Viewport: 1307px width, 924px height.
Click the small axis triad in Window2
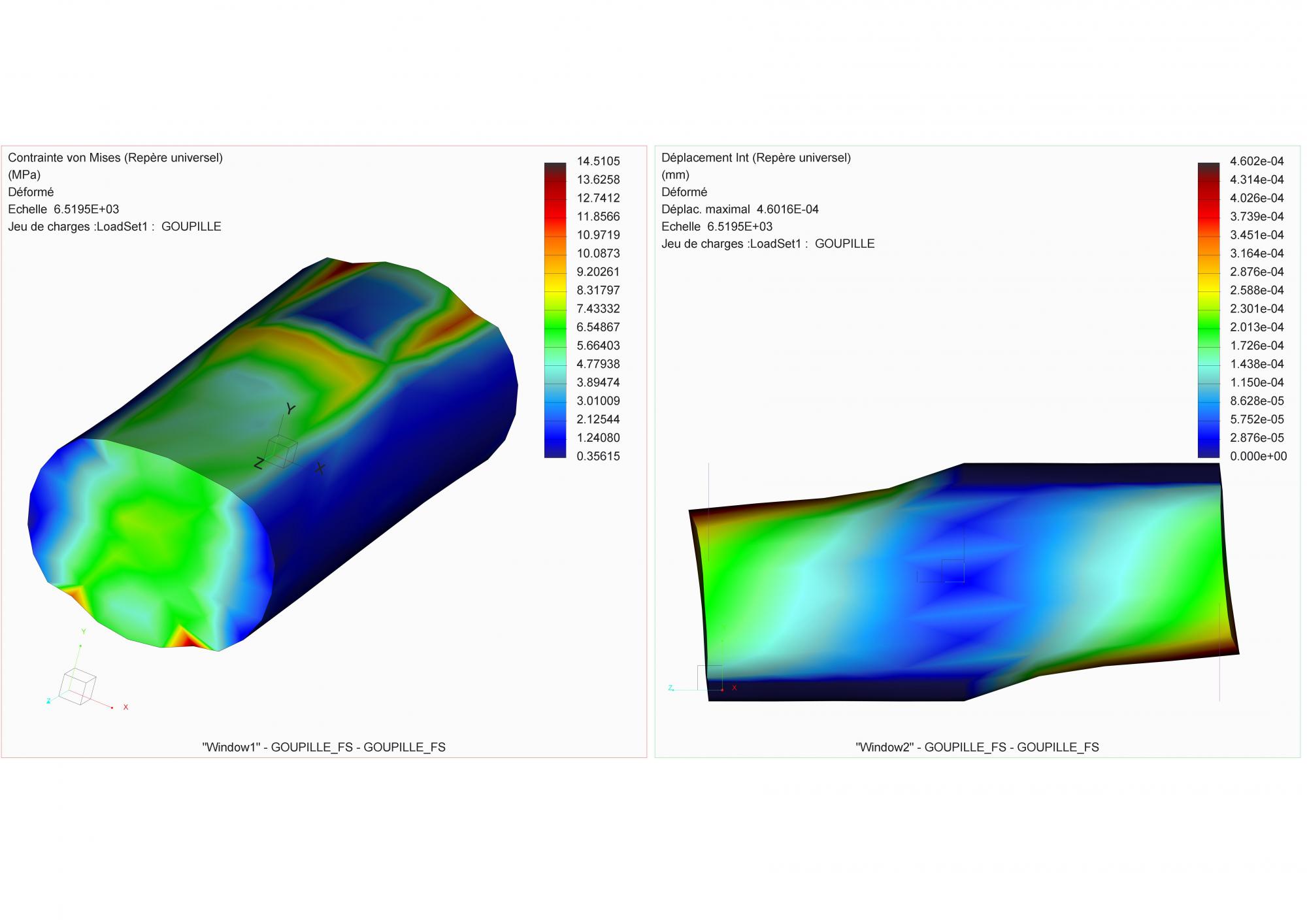point(710,678)
